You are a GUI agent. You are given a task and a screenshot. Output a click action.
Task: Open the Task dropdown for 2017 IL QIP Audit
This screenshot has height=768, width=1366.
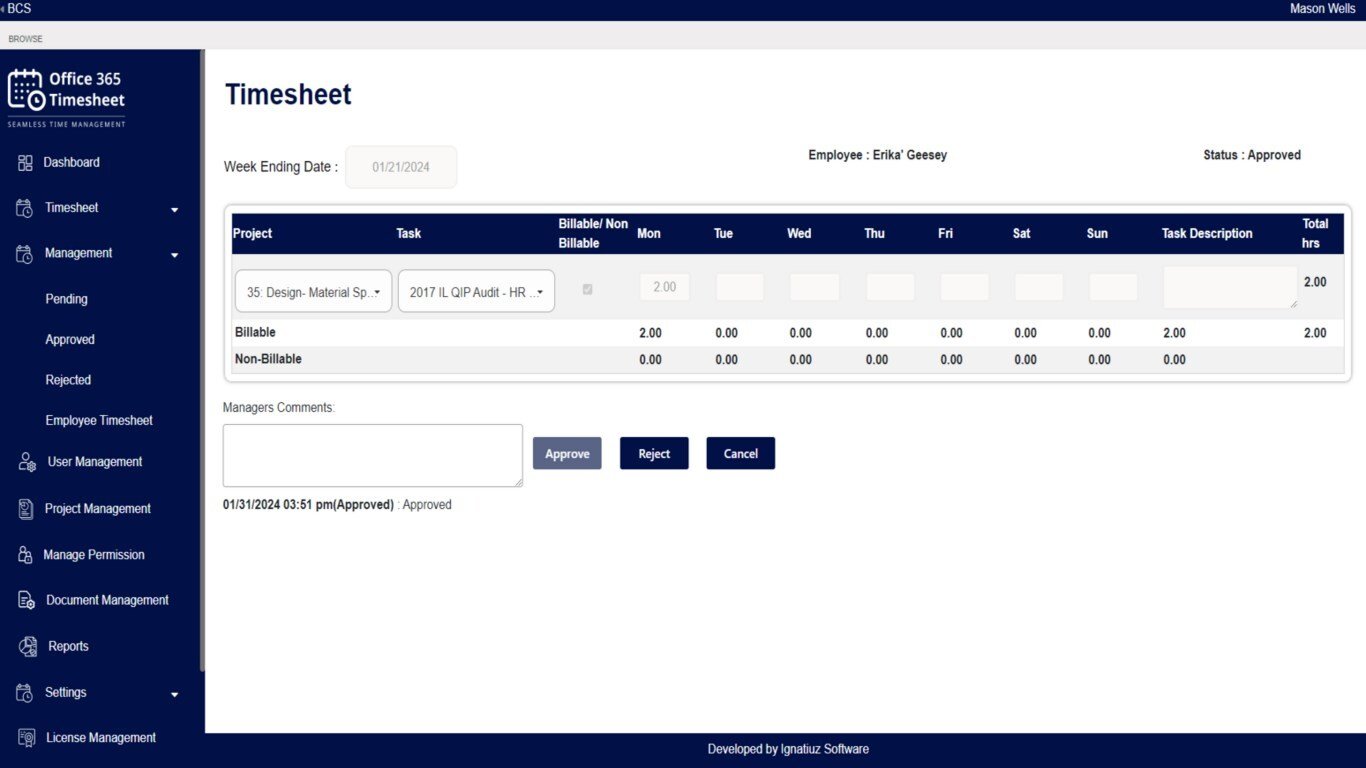(x=476, y=292)
